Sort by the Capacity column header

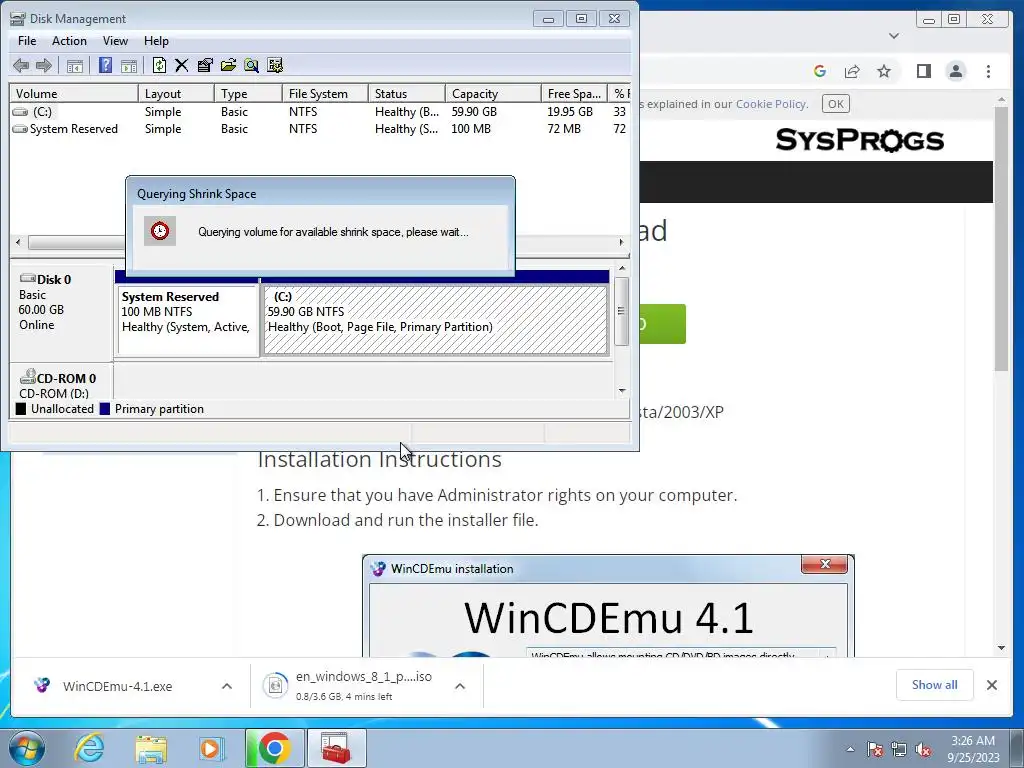[x=493, y=93]
